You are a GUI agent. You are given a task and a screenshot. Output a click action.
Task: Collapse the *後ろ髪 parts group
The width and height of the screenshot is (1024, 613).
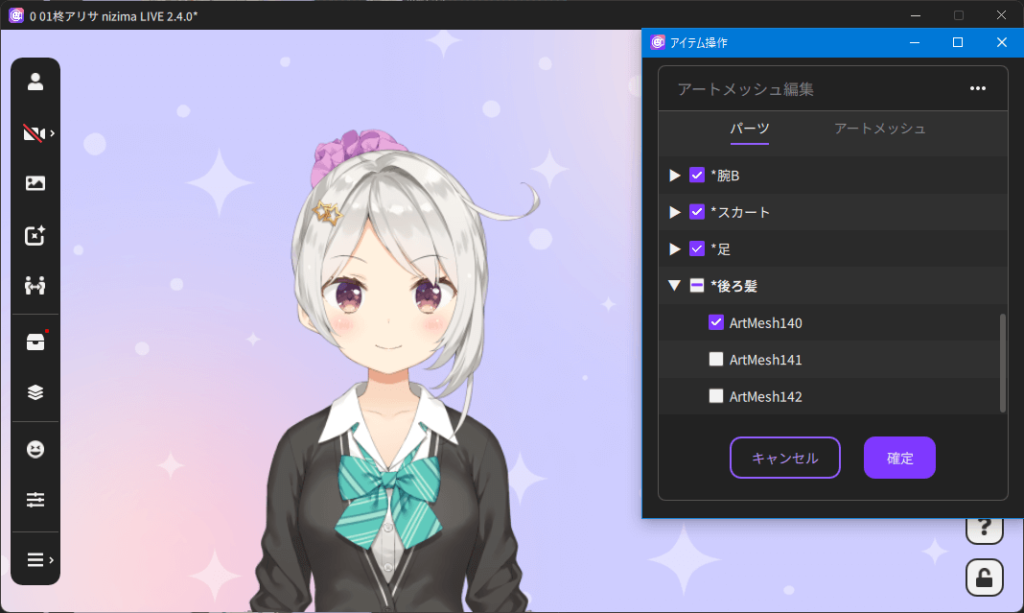[674, 286]
